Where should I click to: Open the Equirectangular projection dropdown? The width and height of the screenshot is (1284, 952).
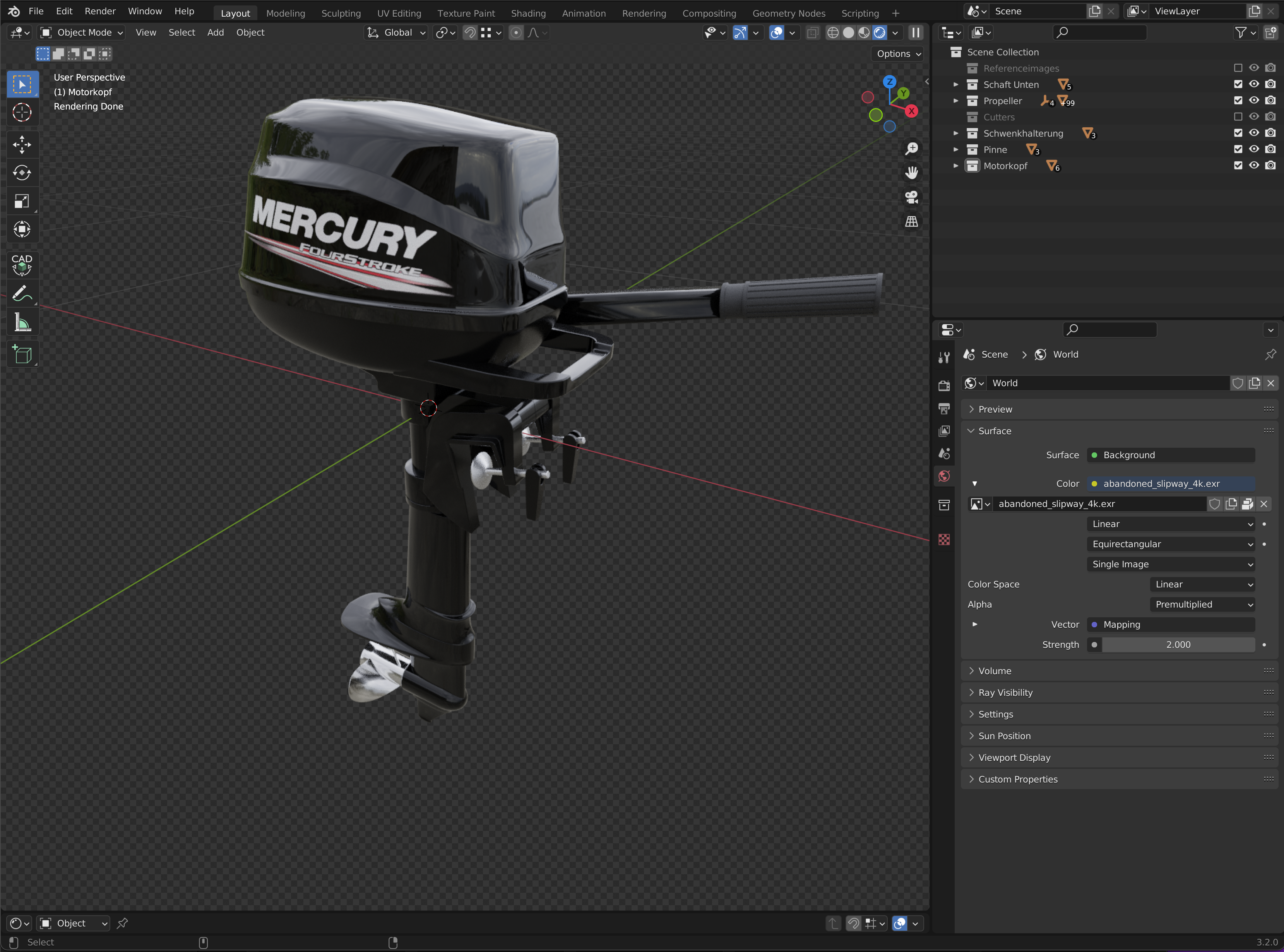click(x=1171, y=544)
